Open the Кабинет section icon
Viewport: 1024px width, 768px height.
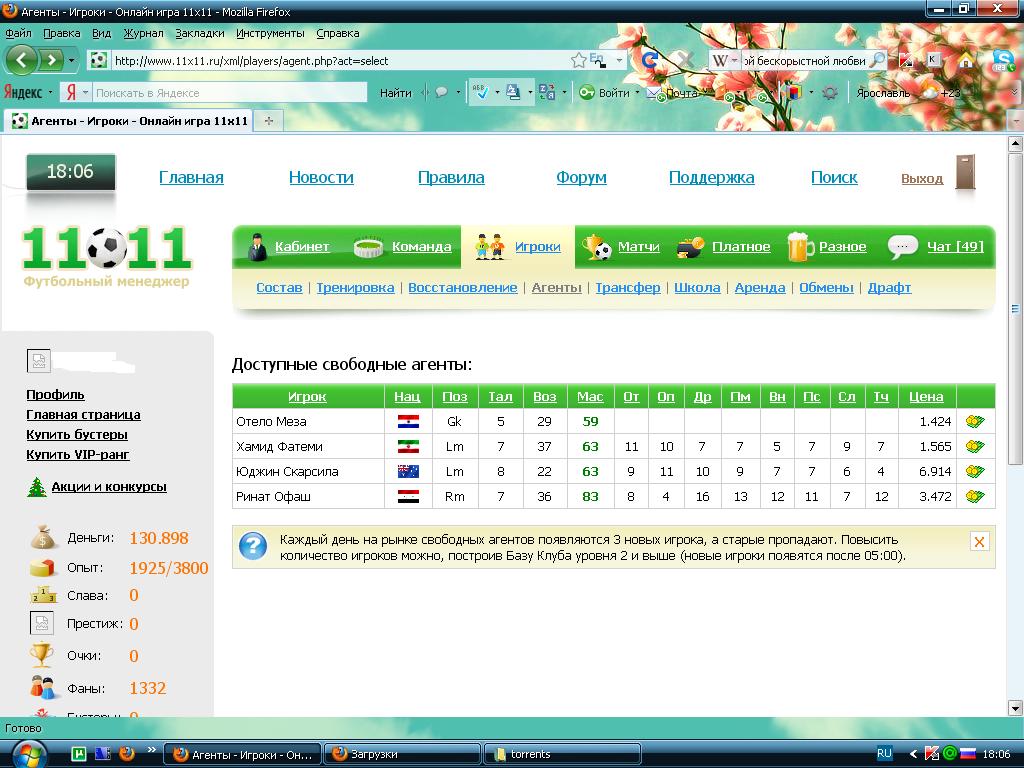257,247
